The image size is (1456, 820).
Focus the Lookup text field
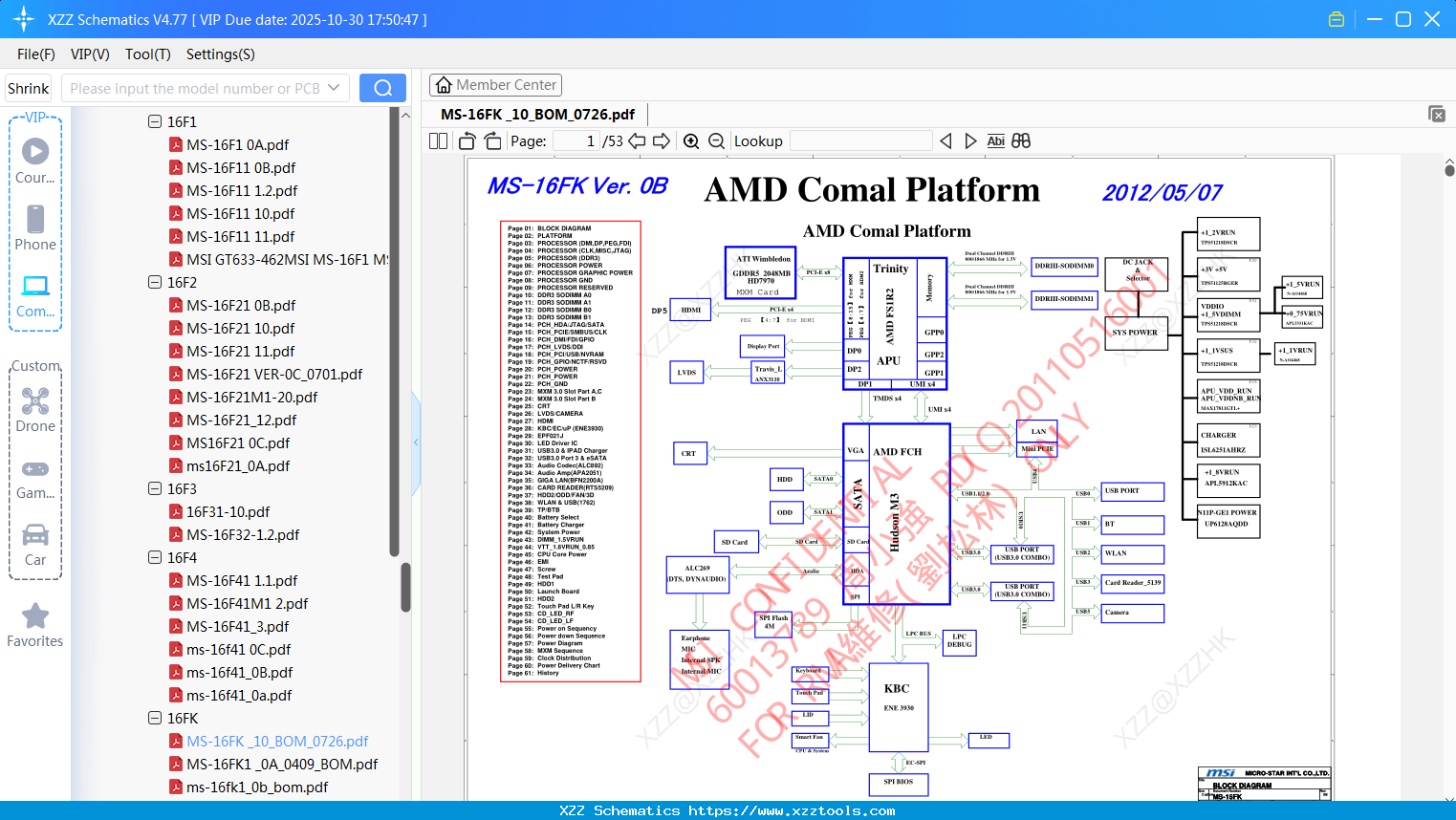coord(861,141)
